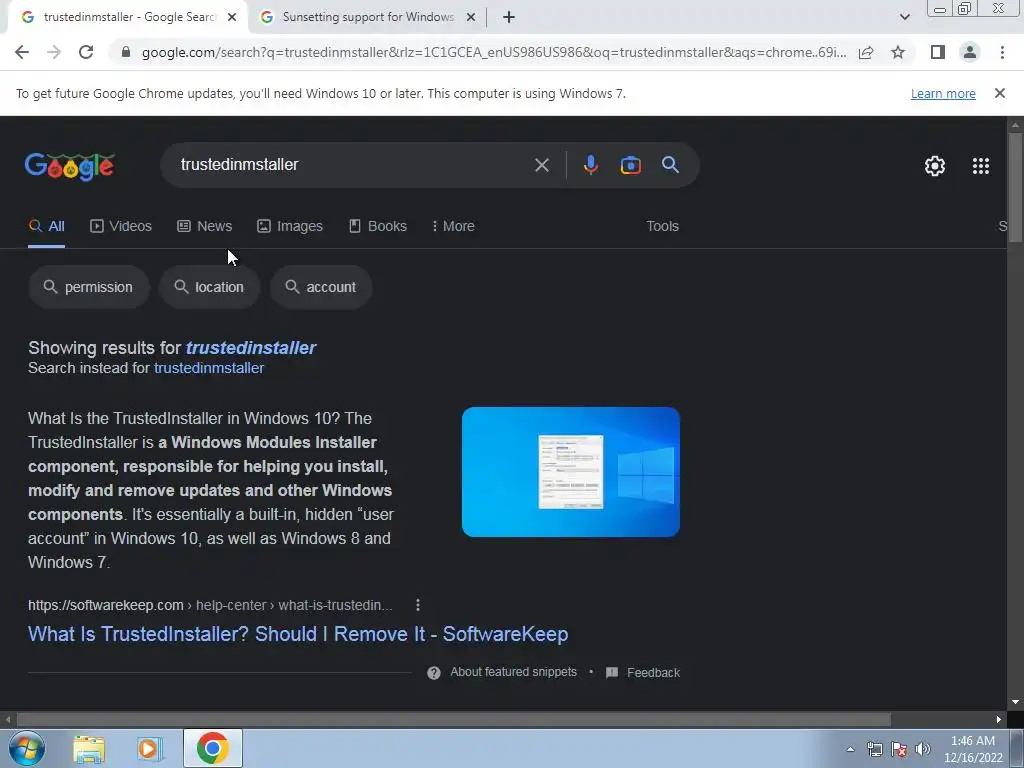Image resolution: width=1024 pixels, height=768 pixels.
Task: Click the address bar URL
Action: (494, 52)
